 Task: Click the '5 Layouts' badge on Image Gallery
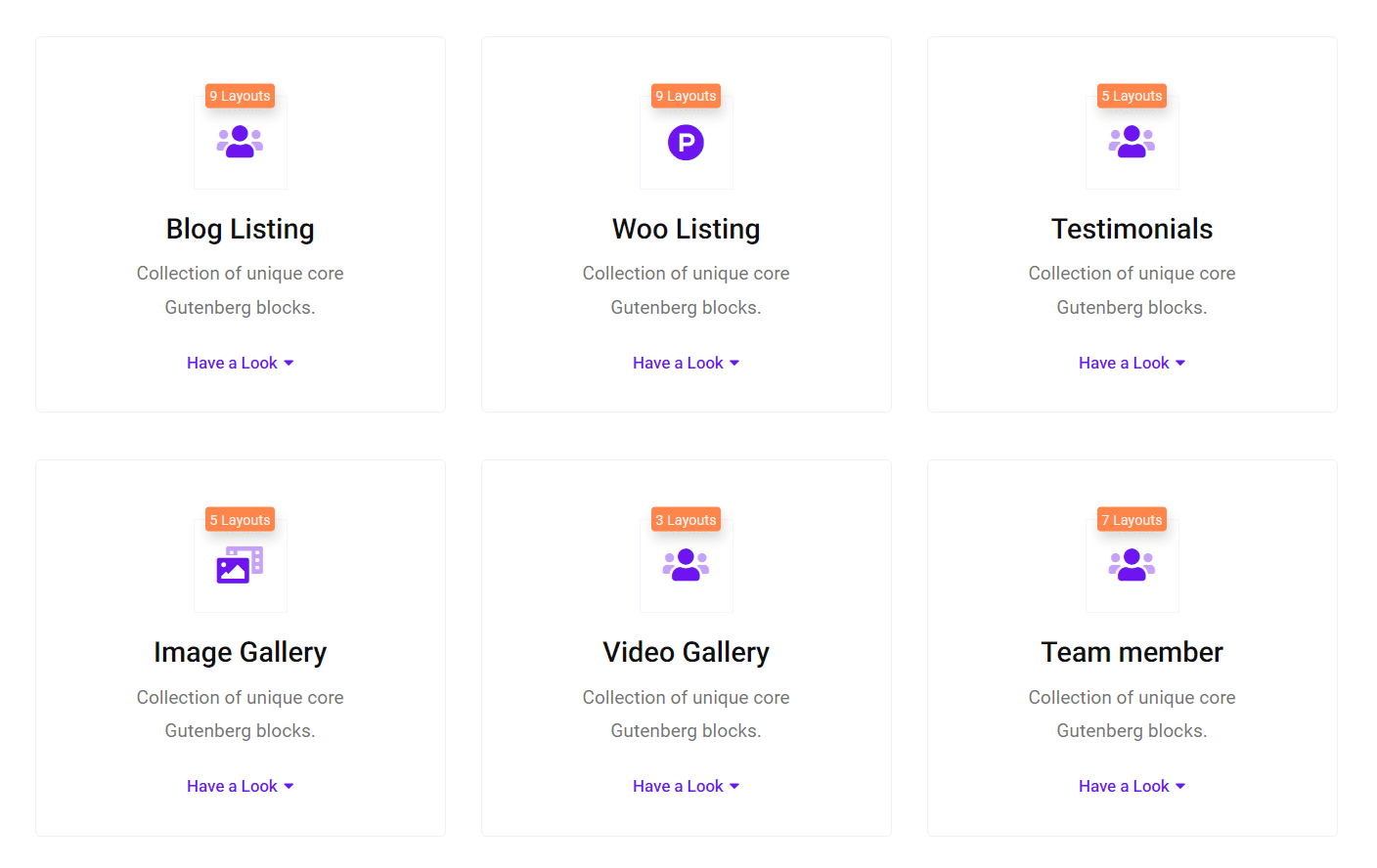pos(240,519)
